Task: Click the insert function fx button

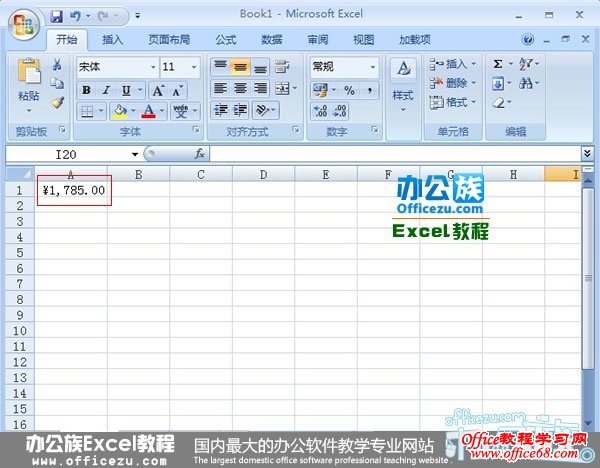Action: click(199, 154)
